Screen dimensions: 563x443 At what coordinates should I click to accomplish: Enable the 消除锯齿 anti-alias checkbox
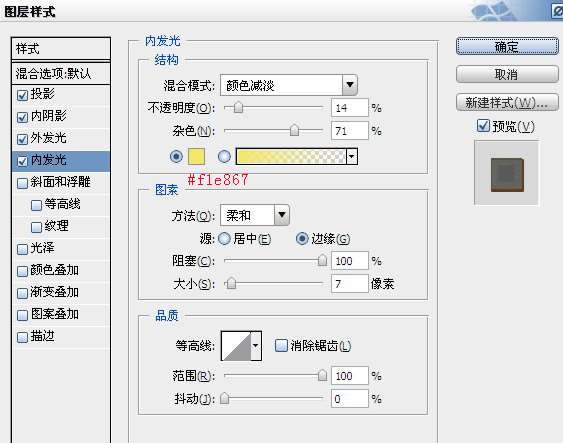tap(281, 346)
